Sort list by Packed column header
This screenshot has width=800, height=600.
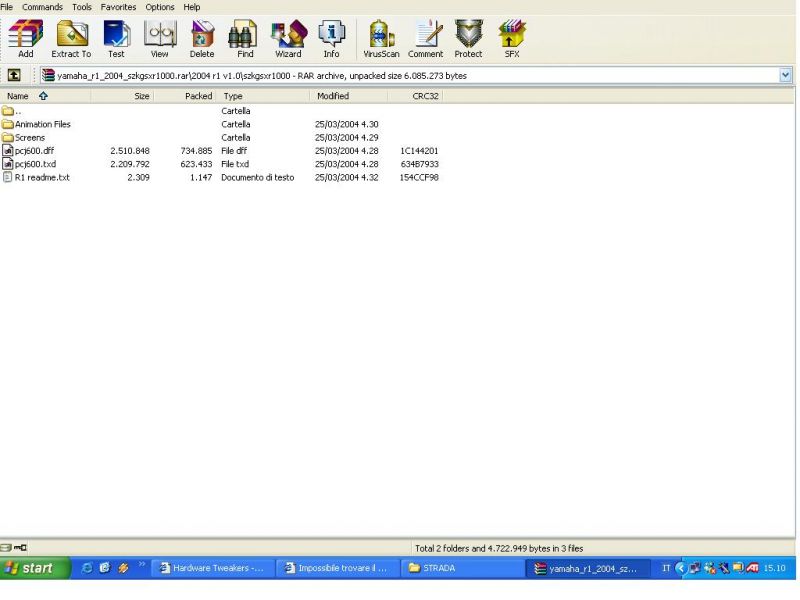click(x=185, y=96)
